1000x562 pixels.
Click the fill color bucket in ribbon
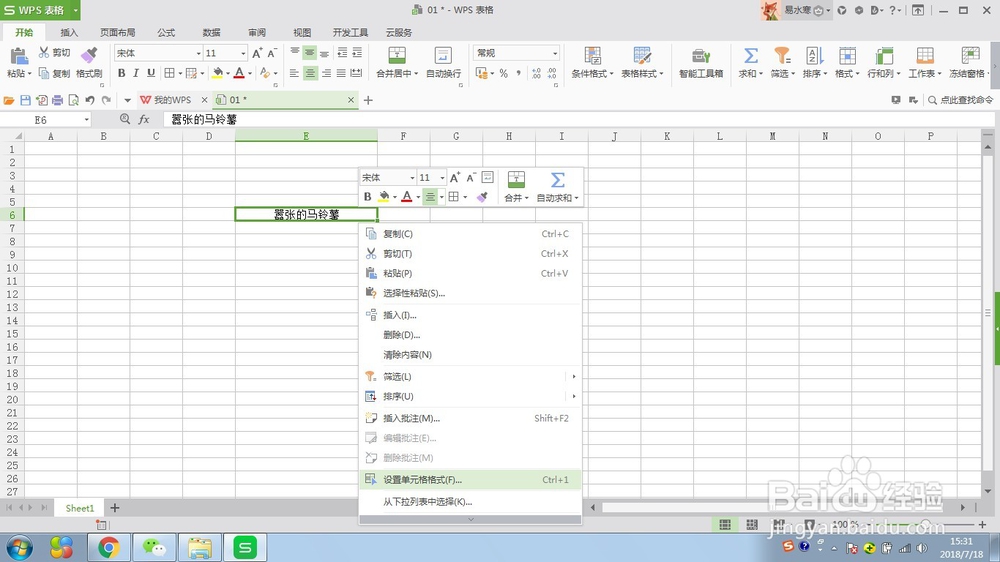point(217,73)
